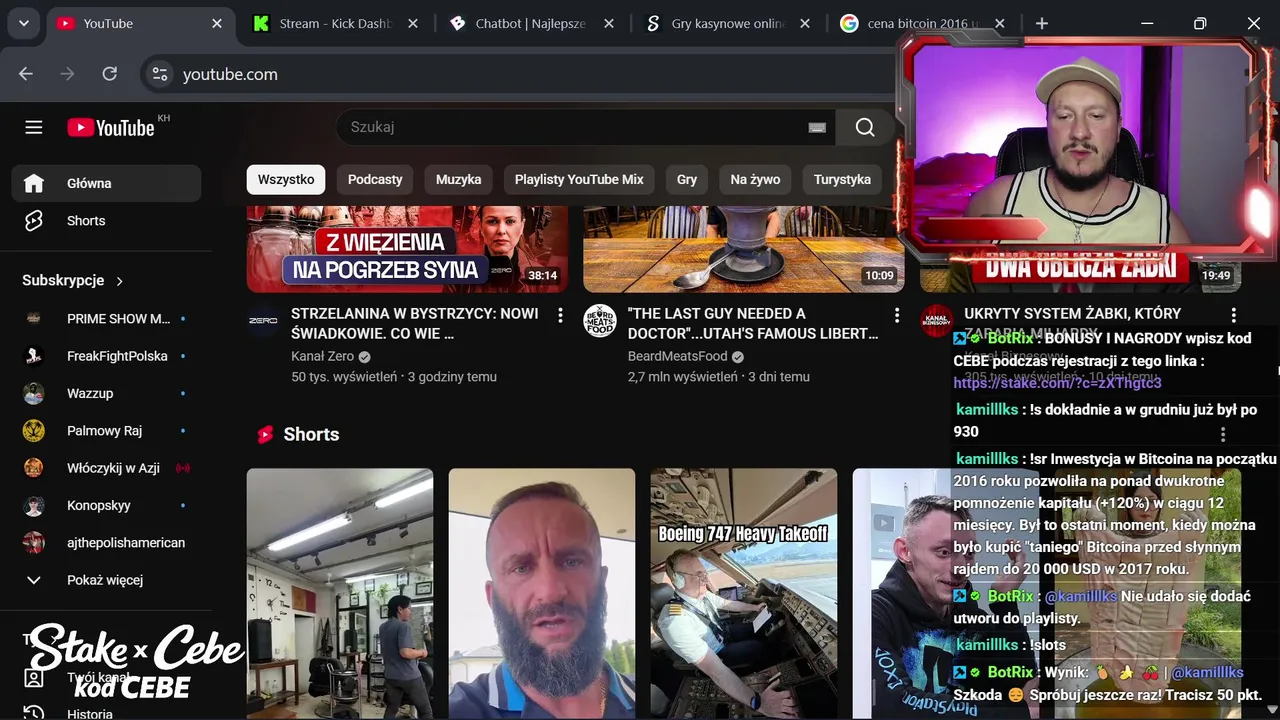Close the Chatbot tab
Screen dimensions: 1280x720
click(609, 23)
